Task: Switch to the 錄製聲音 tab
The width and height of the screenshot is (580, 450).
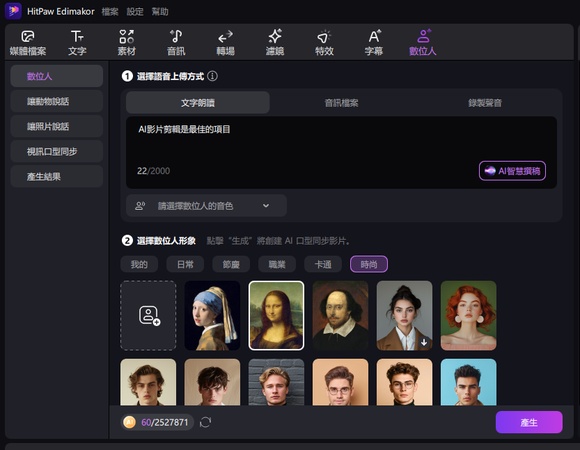Action: pos(485,102)
